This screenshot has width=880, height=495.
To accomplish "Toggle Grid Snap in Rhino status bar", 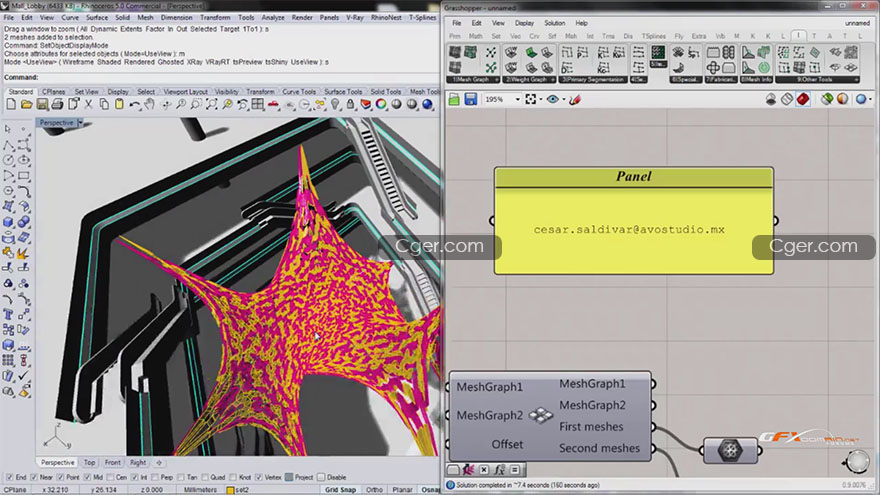I will coord(340,489).
